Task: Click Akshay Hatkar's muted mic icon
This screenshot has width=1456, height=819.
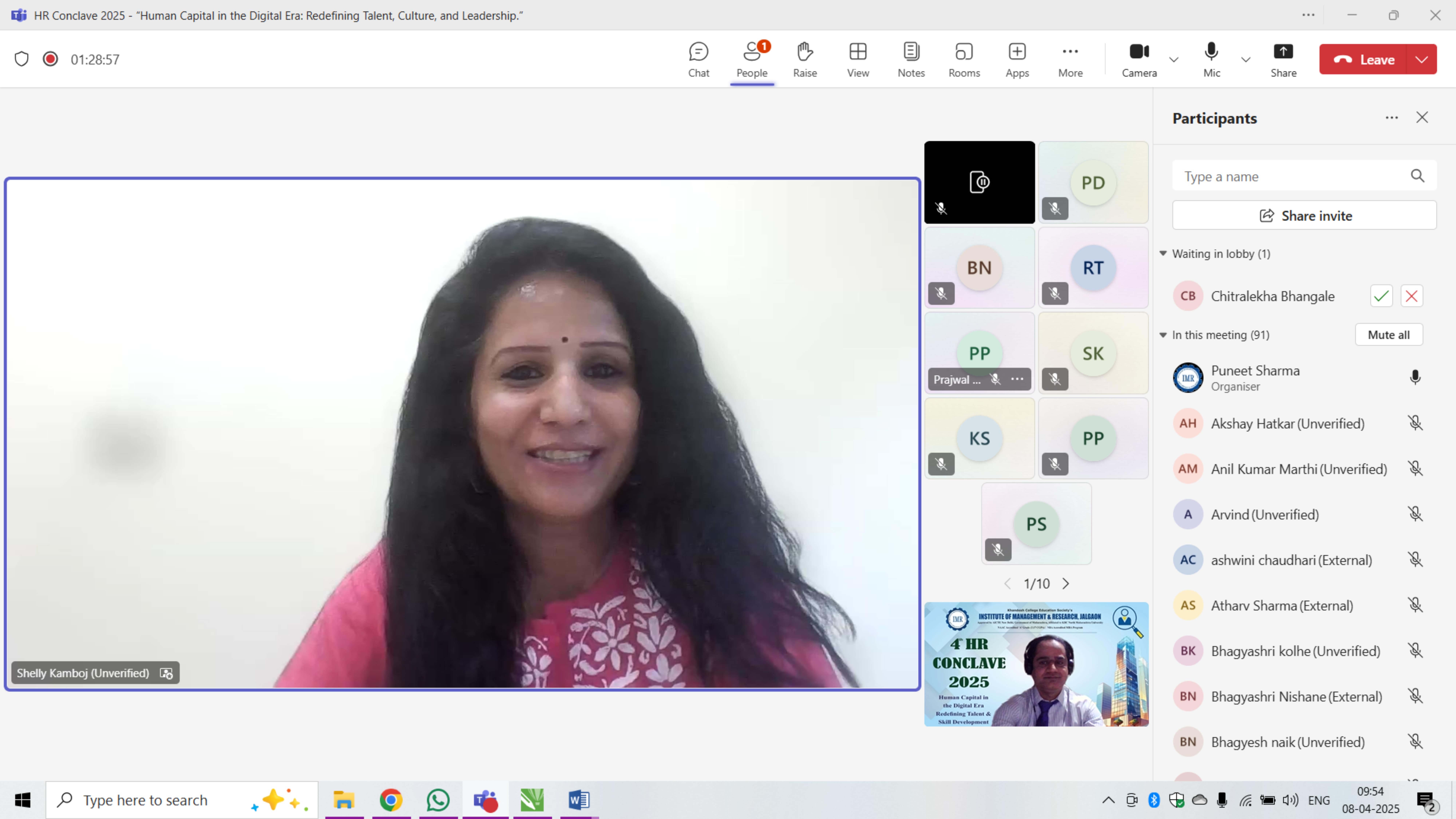Action: (x=1415, y=423)
